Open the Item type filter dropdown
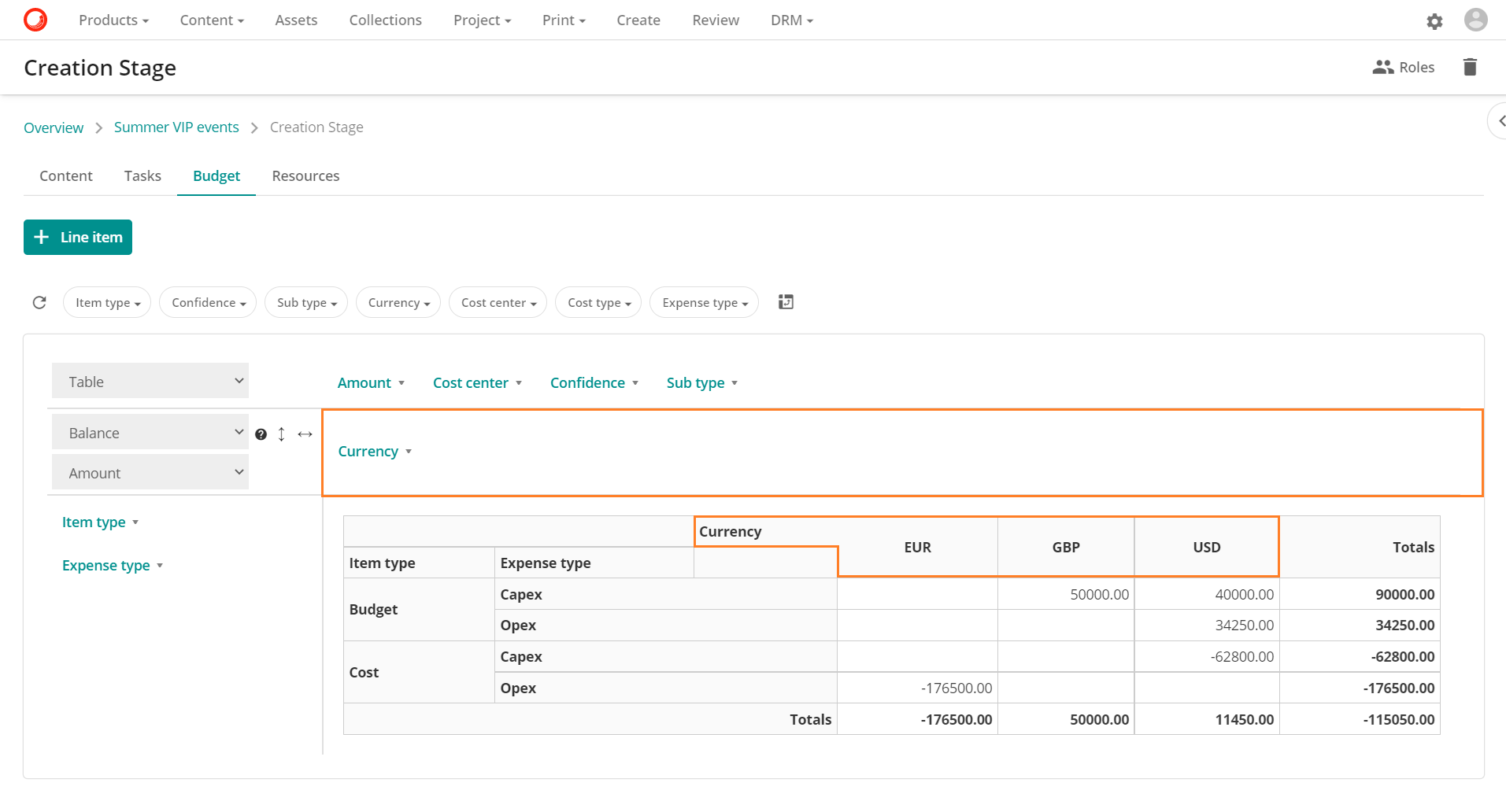 [107, 302]
